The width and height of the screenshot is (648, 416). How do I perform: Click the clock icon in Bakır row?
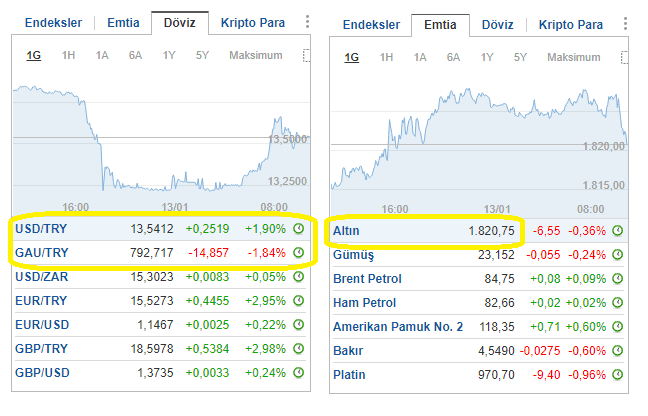click(618, 351)
